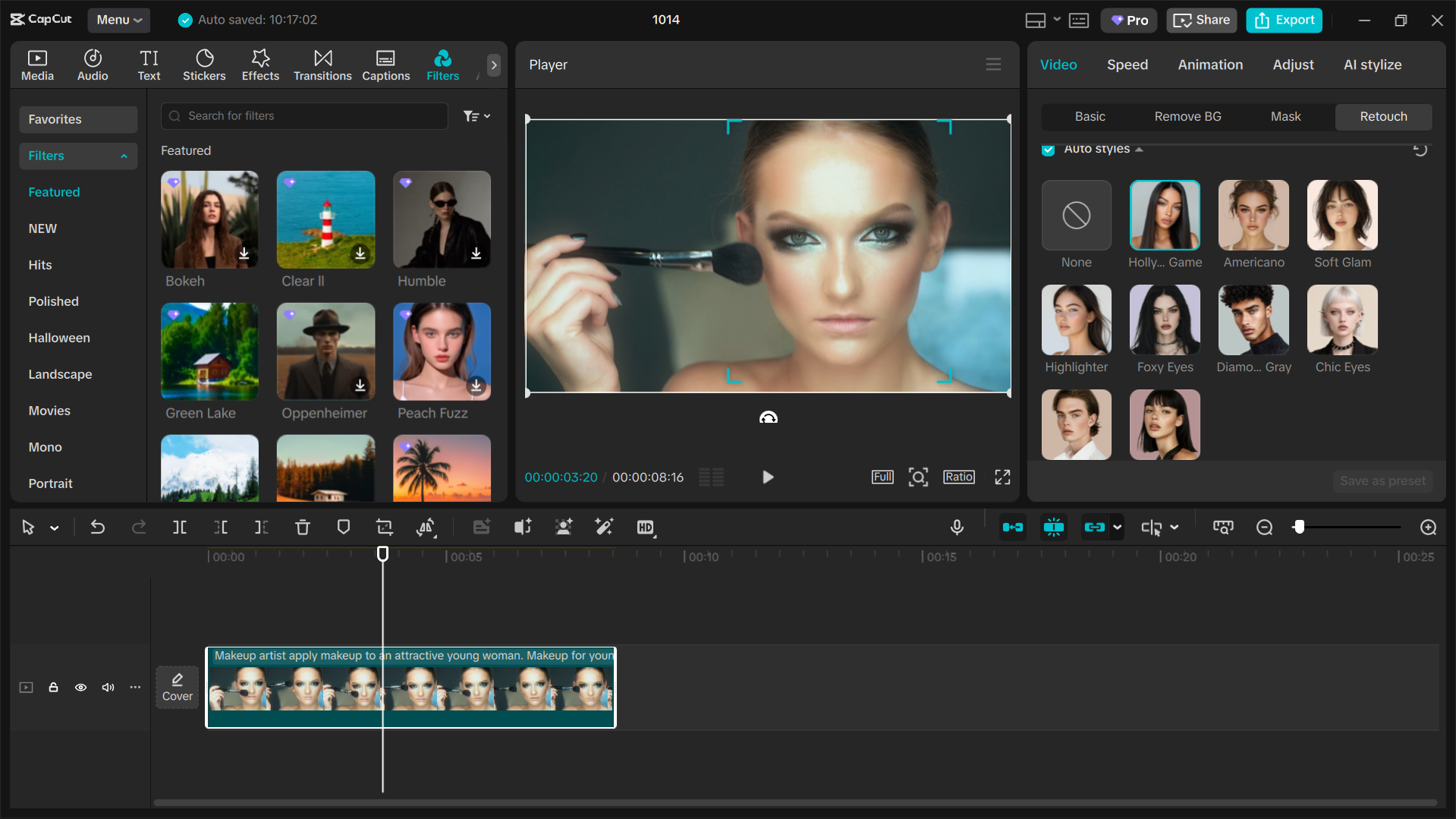The image size is (1456, 819).
Task: Delete the selected clip
Action: (x=302, y=527)
